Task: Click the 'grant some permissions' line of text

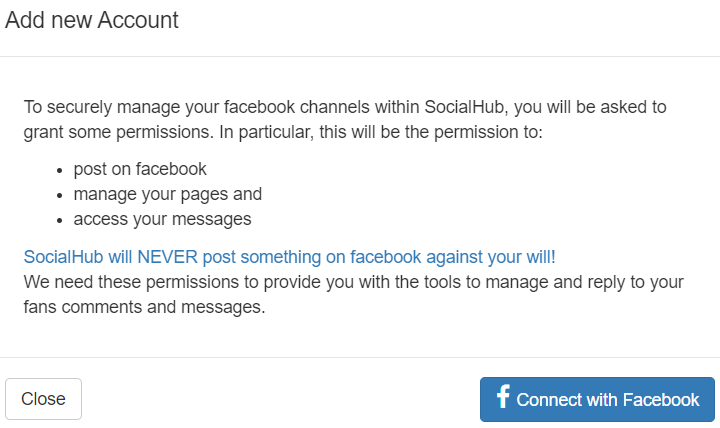Action: coord(283,132)
